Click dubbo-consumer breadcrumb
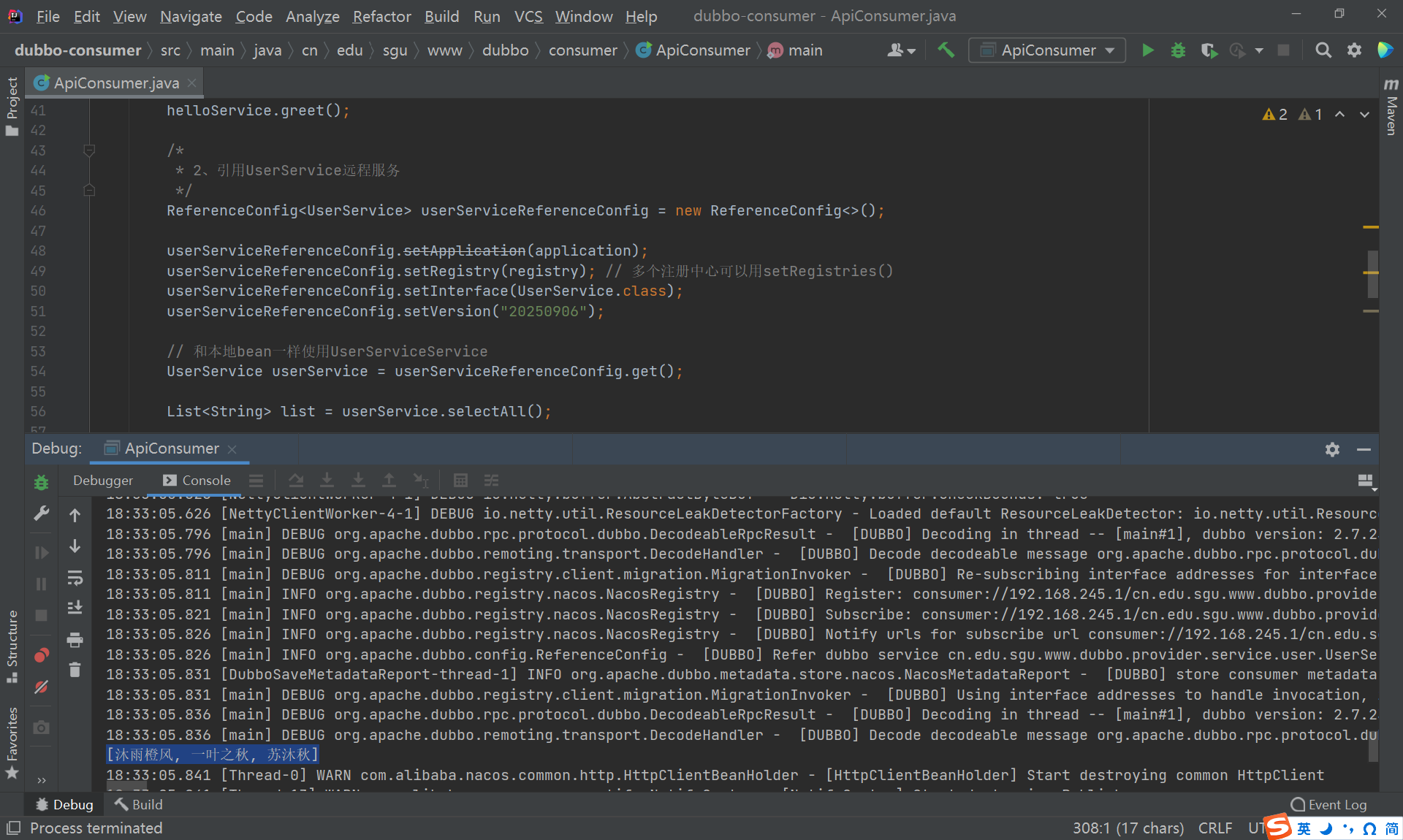Viewport: 1403px width, 840px height. [x=77, y=50]
